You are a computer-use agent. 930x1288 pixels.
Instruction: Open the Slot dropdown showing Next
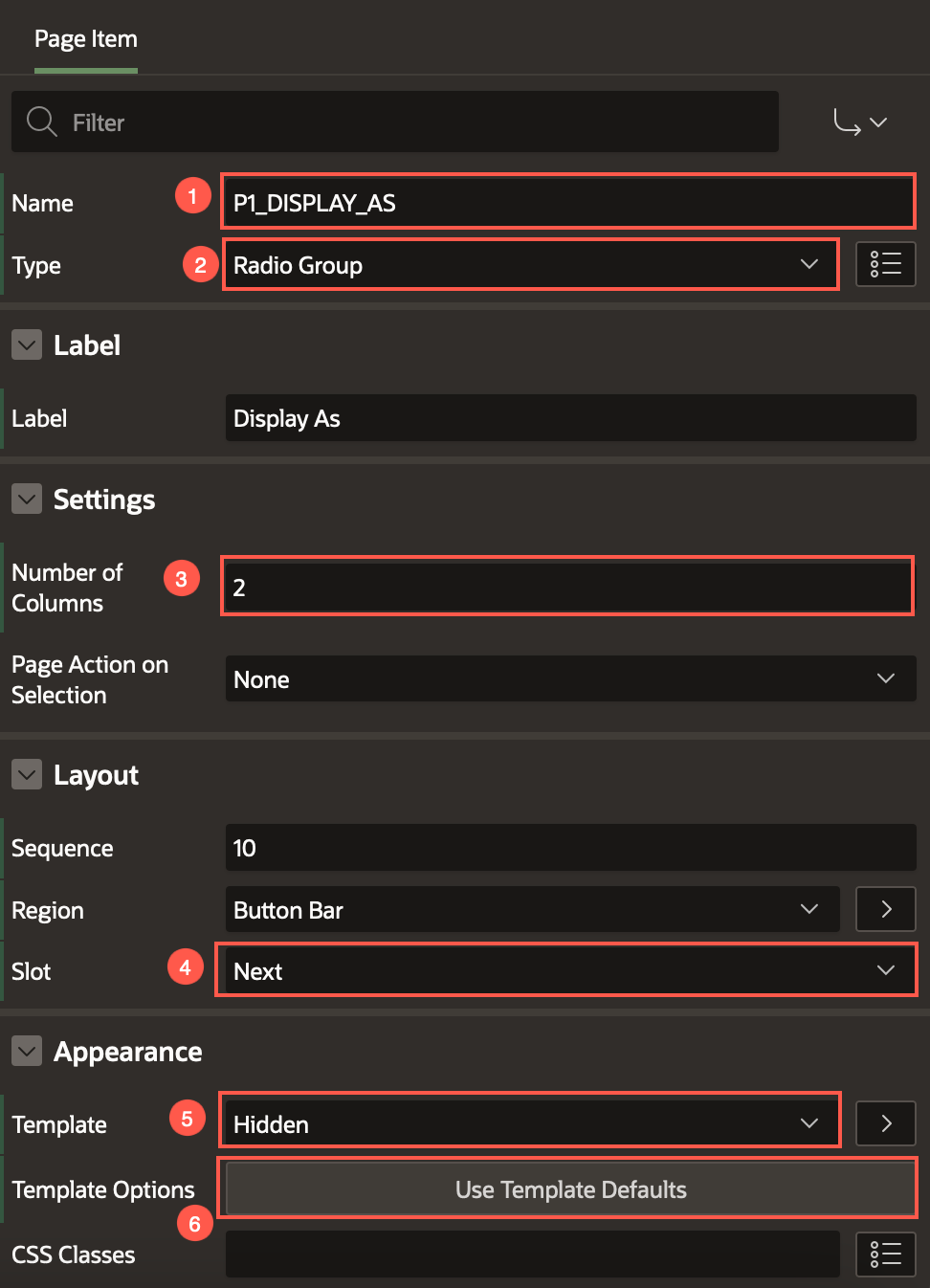[x=566, y=971]
